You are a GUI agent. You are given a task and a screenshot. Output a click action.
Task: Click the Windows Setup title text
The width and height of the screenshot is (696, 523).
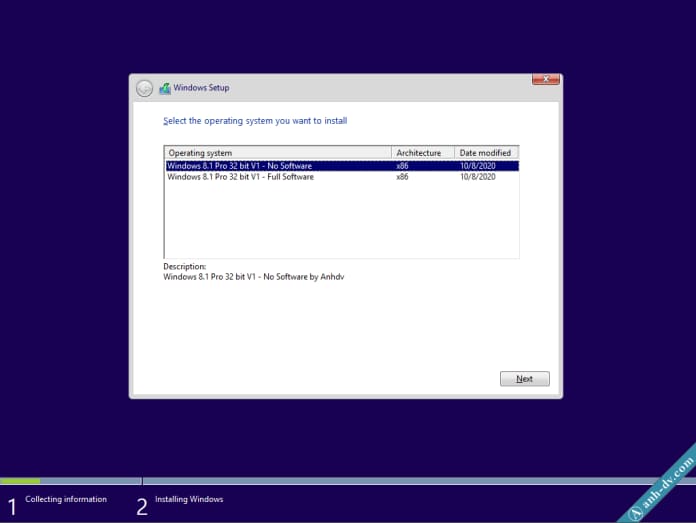click(201, 88)
